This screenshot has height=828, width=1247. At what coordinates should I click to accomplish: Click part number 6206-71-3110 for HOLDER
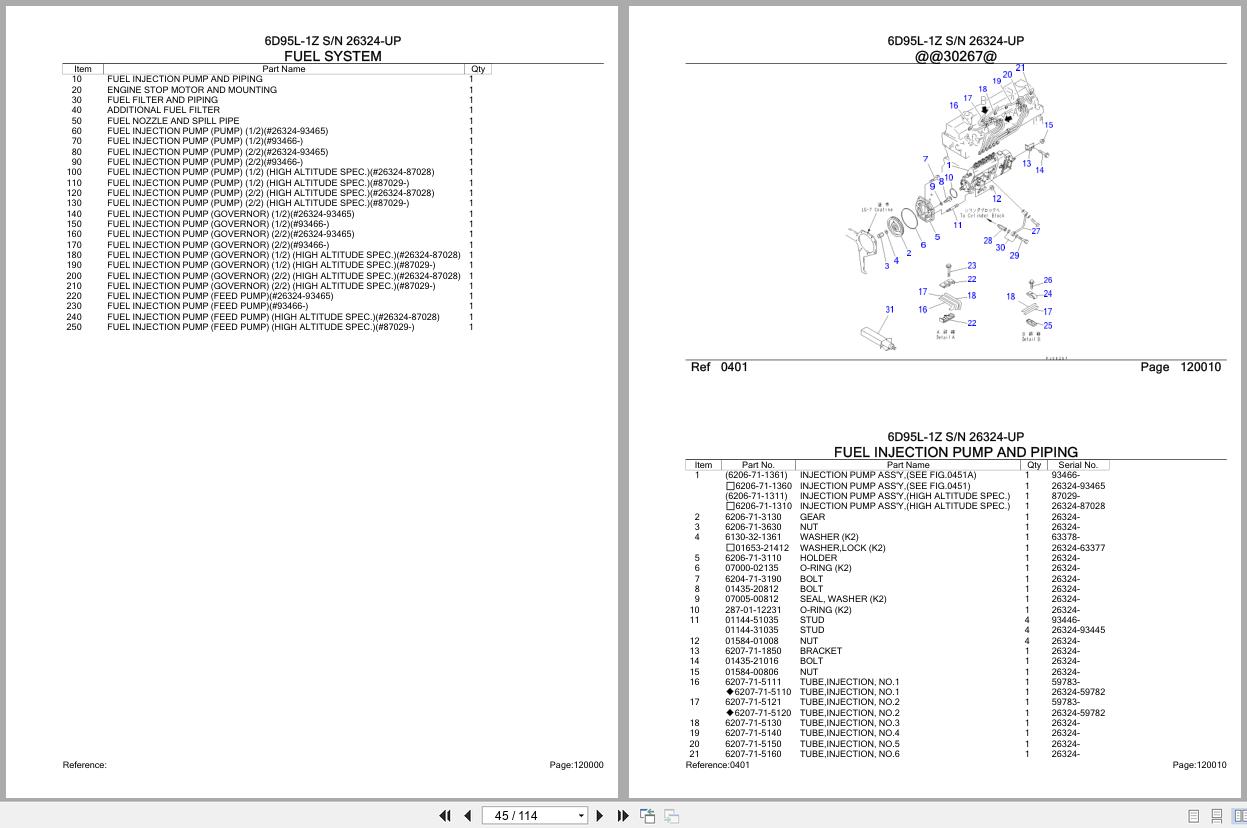tap(753, 558)
